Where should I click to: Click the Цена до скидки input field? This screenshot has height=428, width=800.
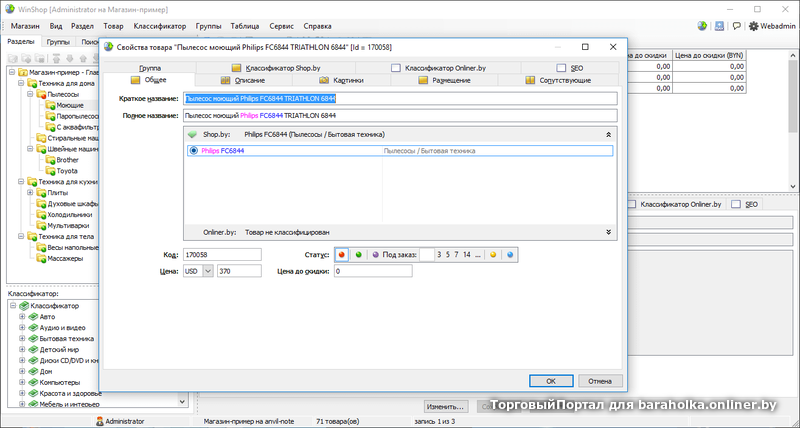coord(373,271)
